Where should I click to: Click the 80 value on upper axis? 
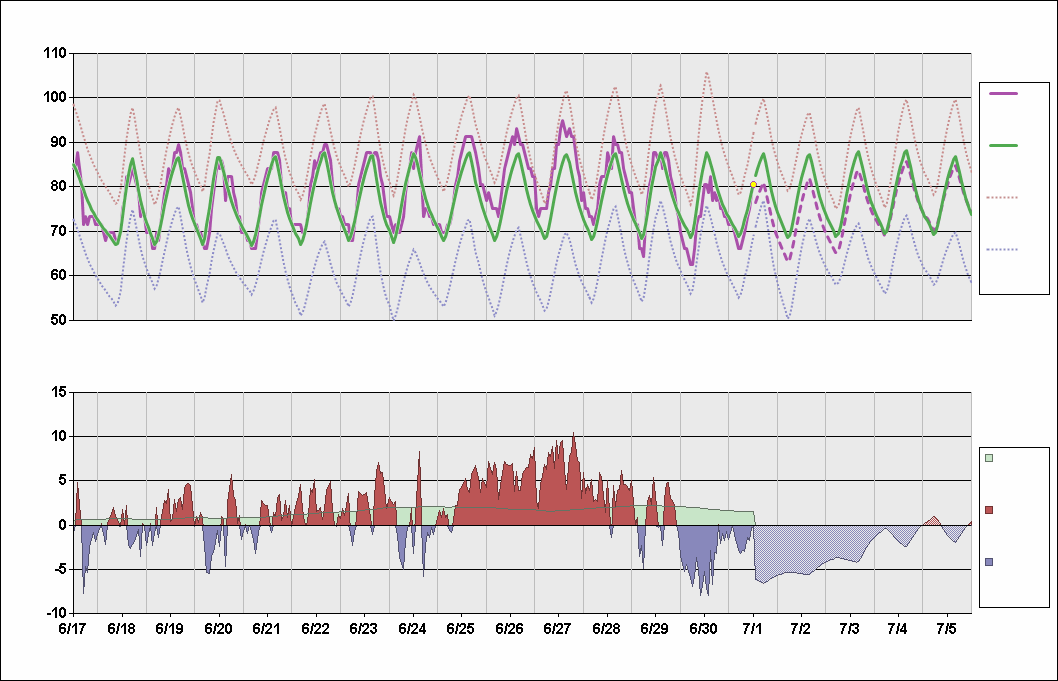point(59,187)
